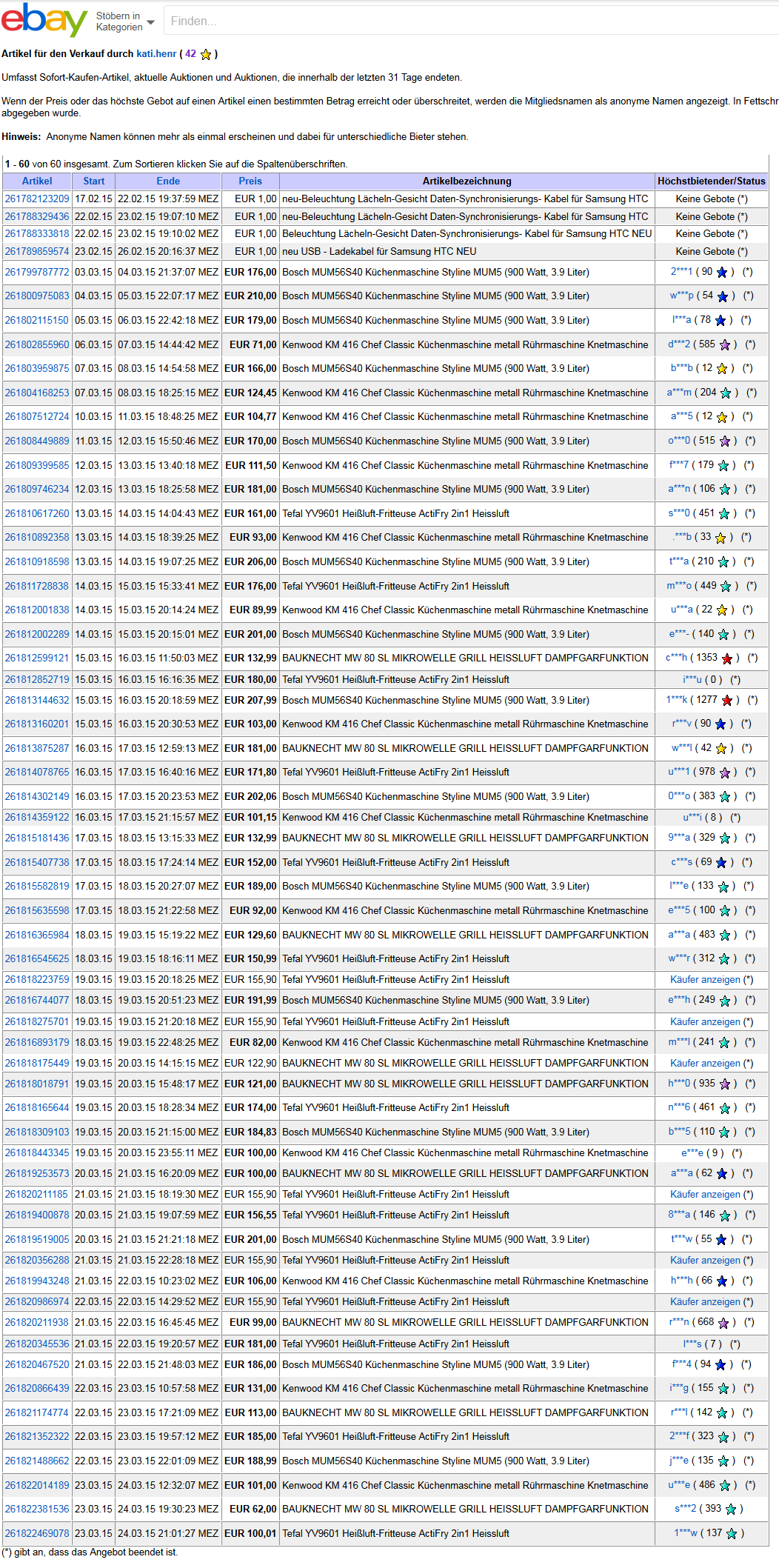
Task: Open item 261788329436
Action: point(37,216)
